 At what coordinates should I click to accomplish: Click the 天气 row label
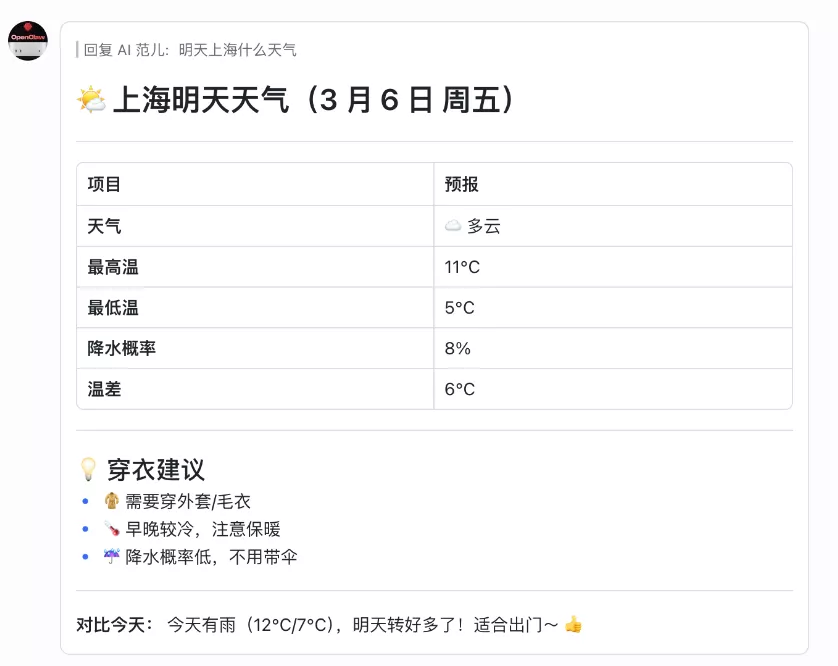pos(100,225)
